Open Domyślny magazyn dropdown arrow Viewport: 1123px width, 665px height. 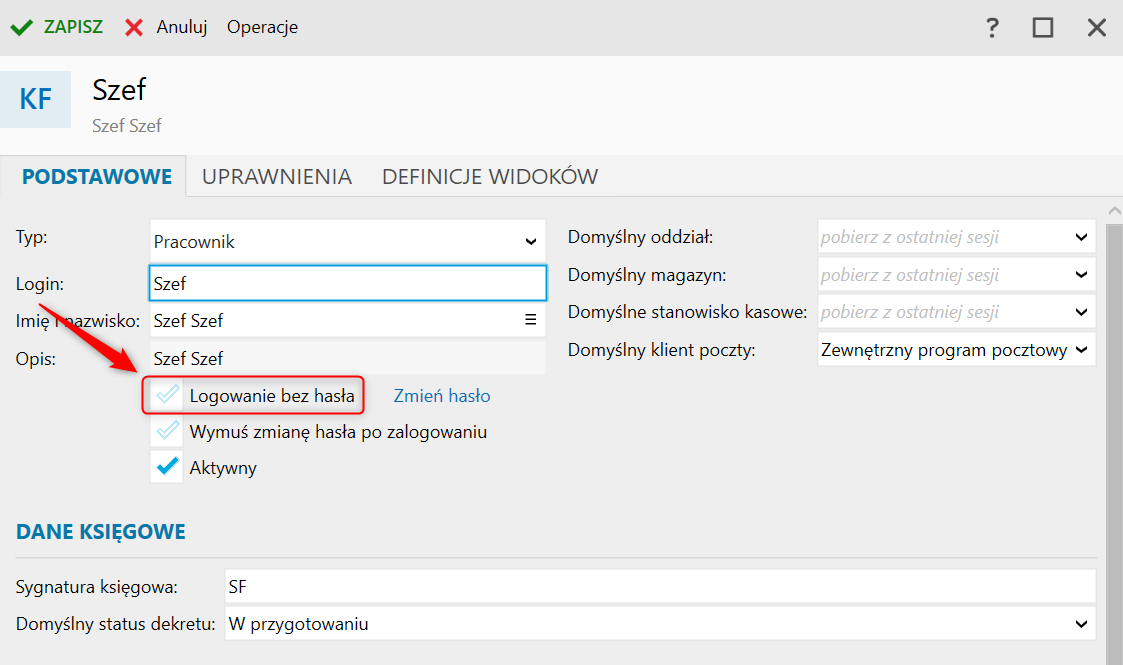(1081, 275)
